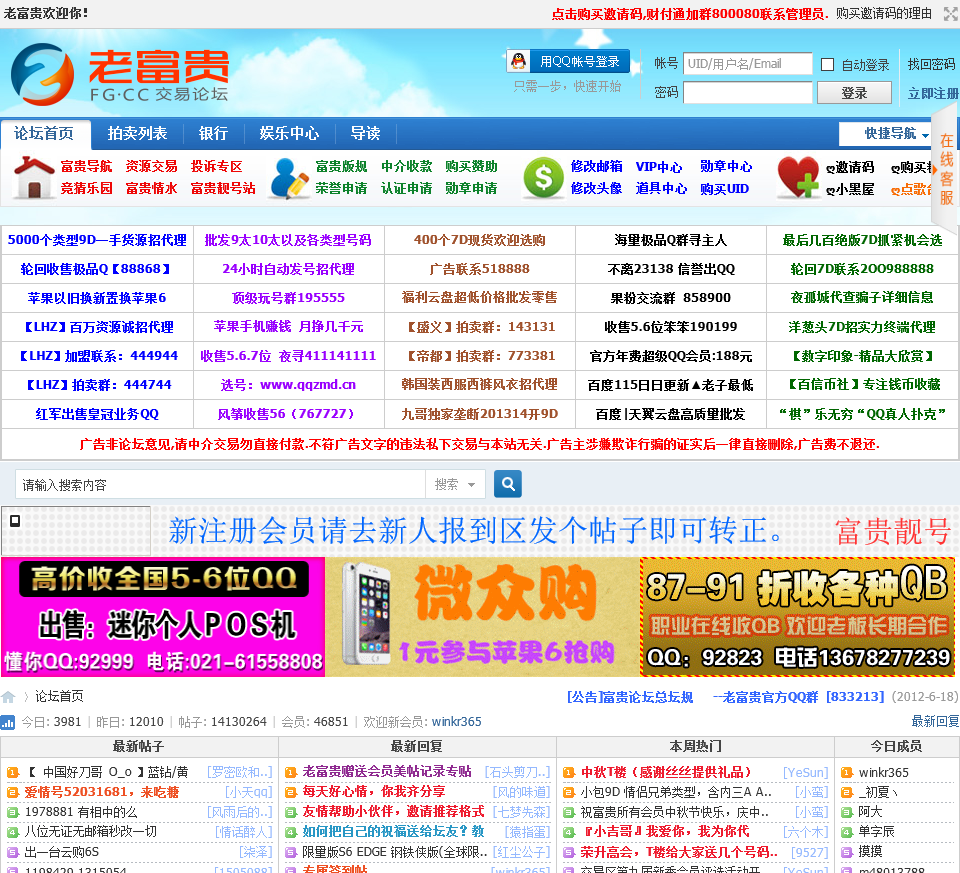Click the 最新回复 link at right

[x=935, y=721]
